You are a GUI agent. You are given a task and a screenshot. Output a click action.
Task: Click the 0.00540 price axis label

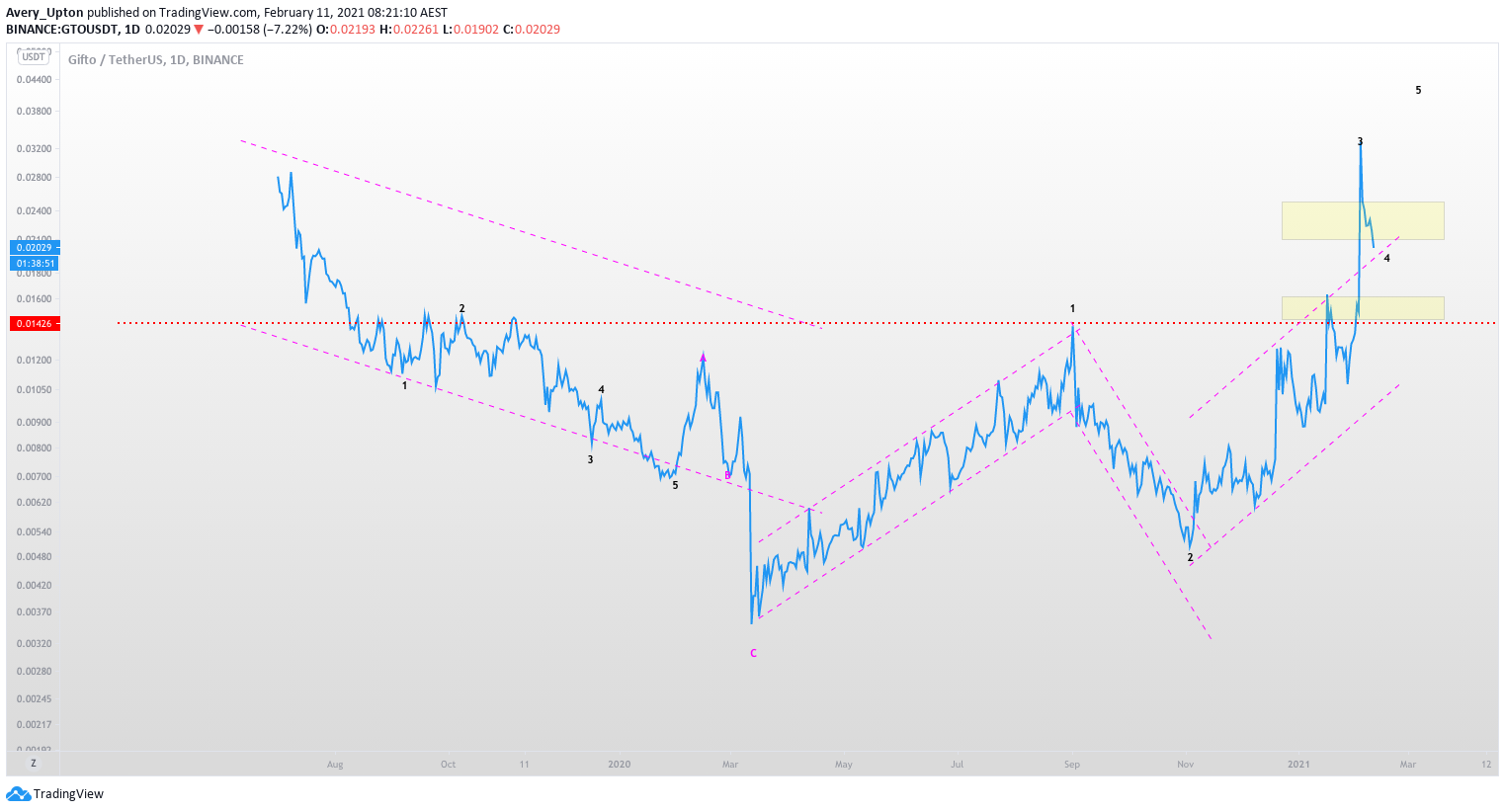(x=34, y=532)
